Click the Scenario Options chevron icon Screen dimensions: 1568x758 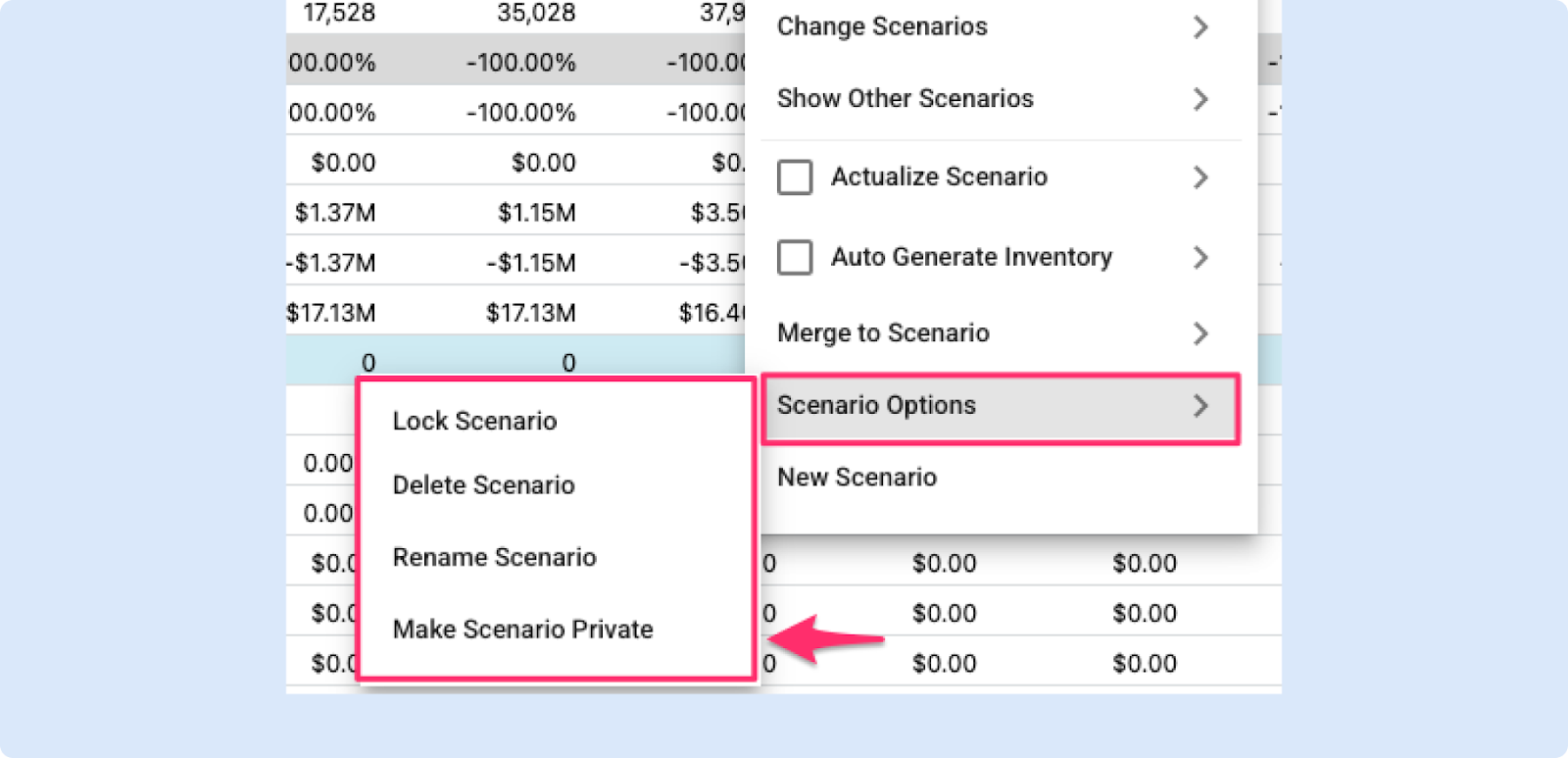click(1200, 406)
